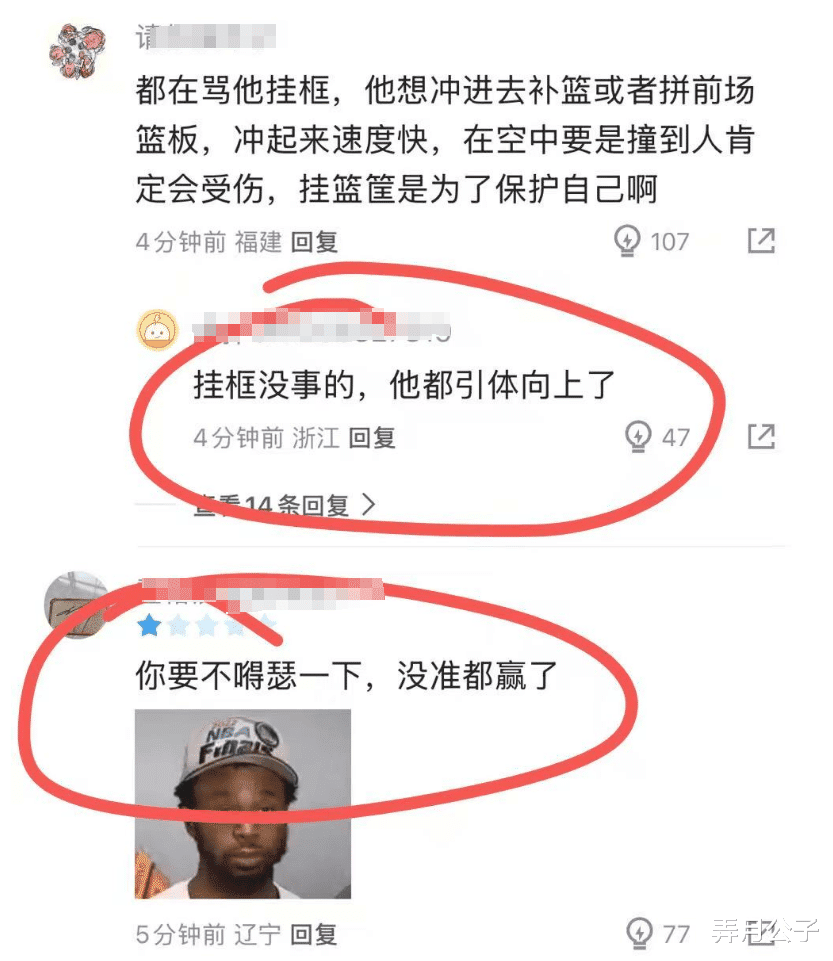Click the chevron next to 14条回复
The height and width of the screenshot is (961, 833).
(x=368, y=504)
